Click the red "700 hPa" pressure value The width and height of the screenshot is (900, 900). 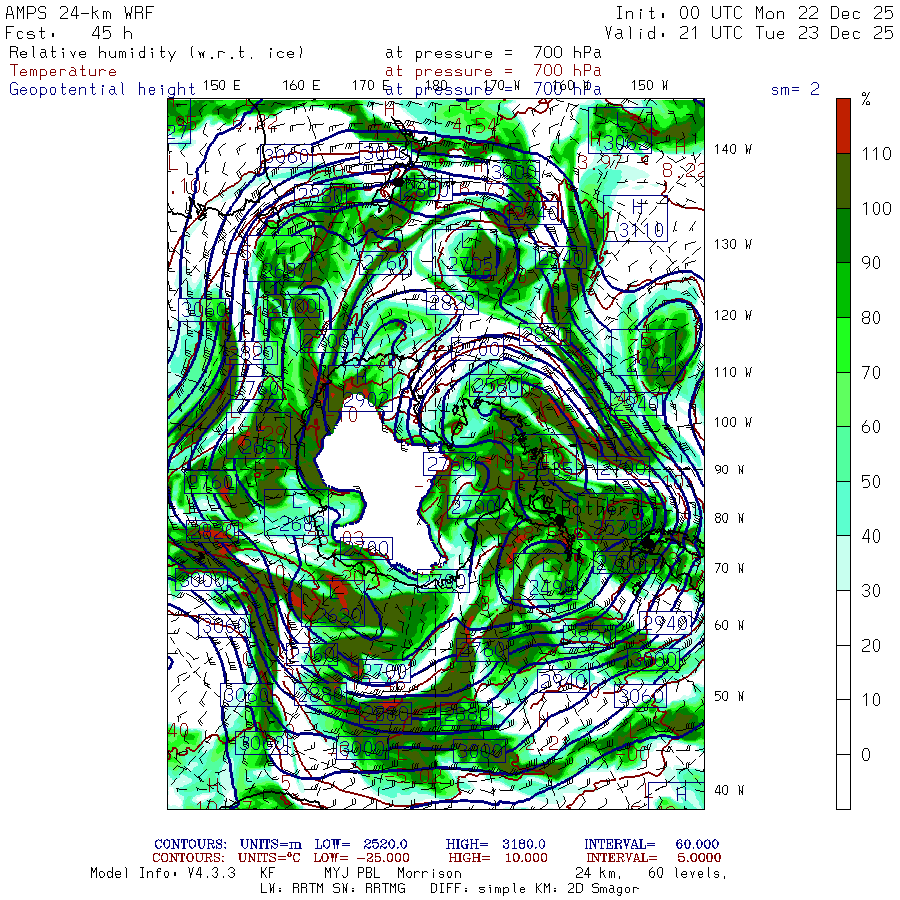[567, 71]
